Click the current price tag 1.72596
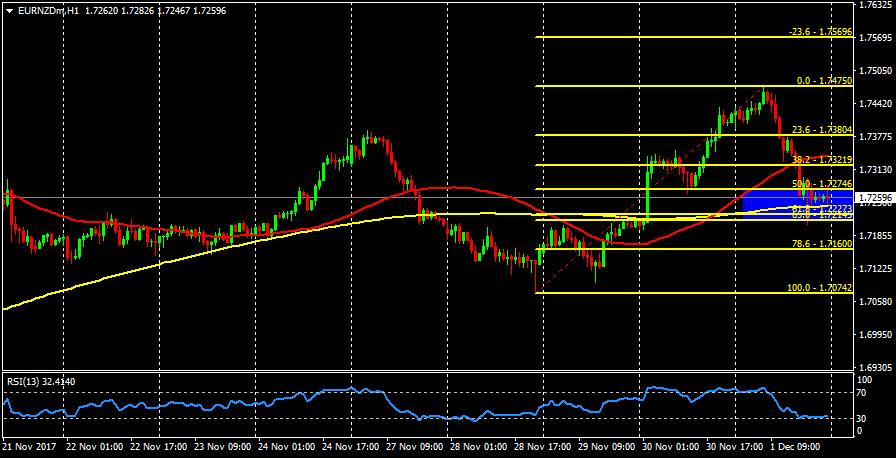 876,198
